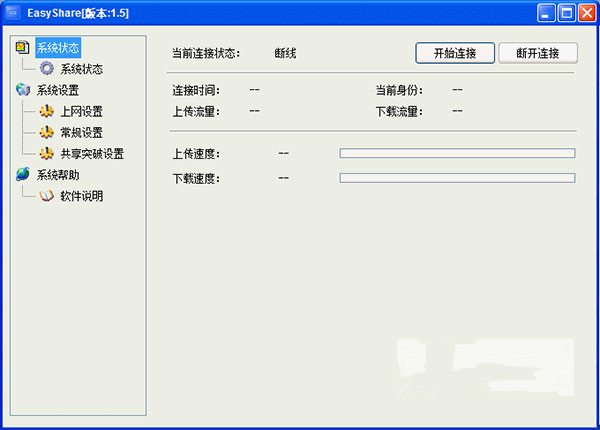Select the 系统设置 tree node
Screen dimensions: 600x430
coord(58,90)
